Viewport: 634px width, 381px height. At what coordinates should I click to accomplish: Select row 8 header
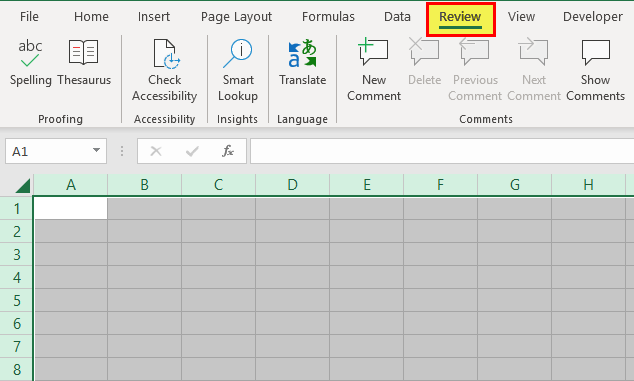pos(16,369)
